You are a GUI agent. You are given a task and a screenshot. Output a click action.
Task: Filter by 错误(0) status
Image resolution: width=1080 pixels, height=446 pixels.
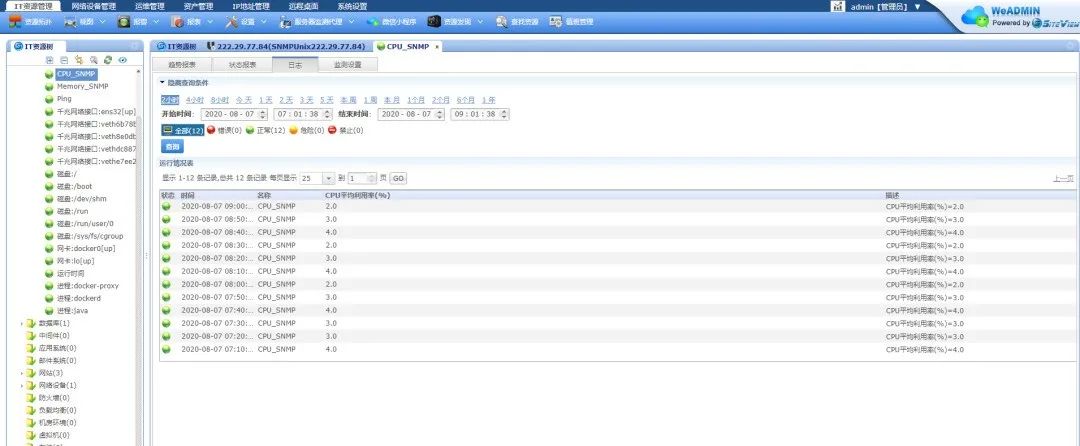(x=225, y=130)
